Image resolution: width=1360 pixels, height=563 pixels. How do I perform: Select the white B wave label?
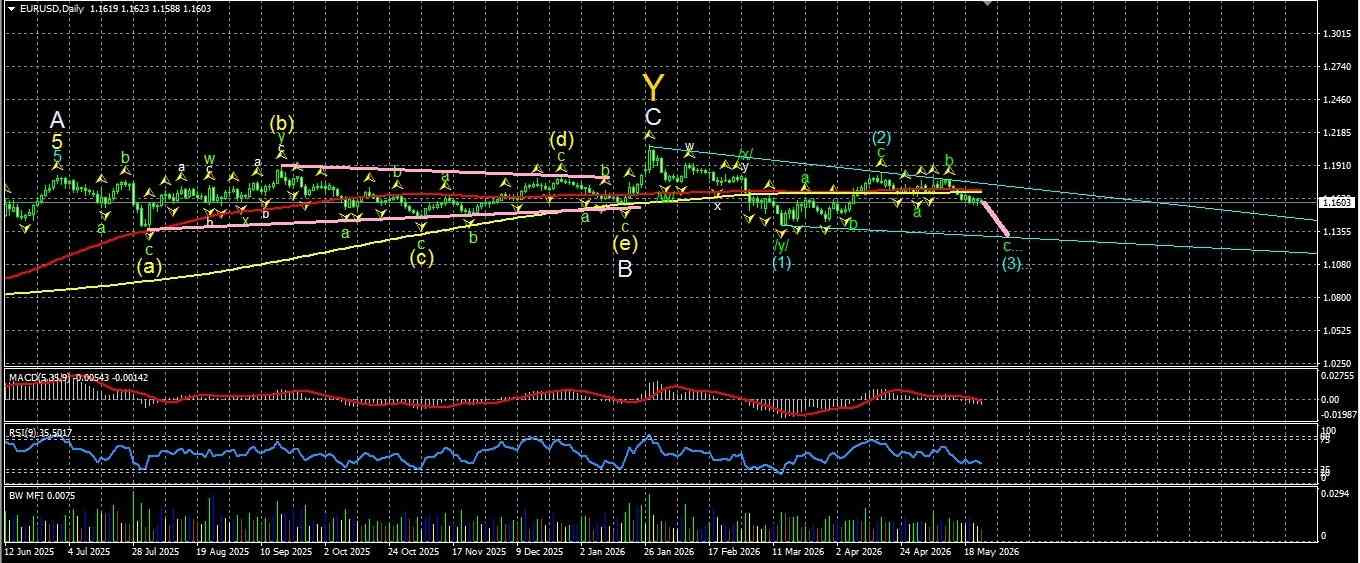pyautogui.click(x=625, y=269)
